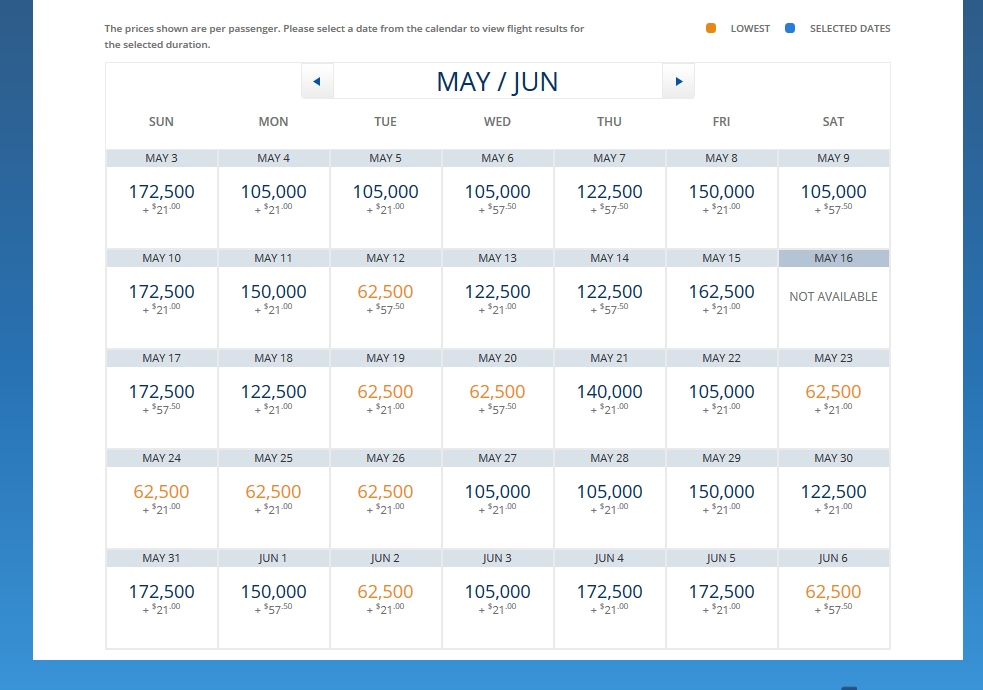Select Jun 6 fare of 62,500 miles
The height and width of the screenshot is (690, 983).
[x=833, y=597]
